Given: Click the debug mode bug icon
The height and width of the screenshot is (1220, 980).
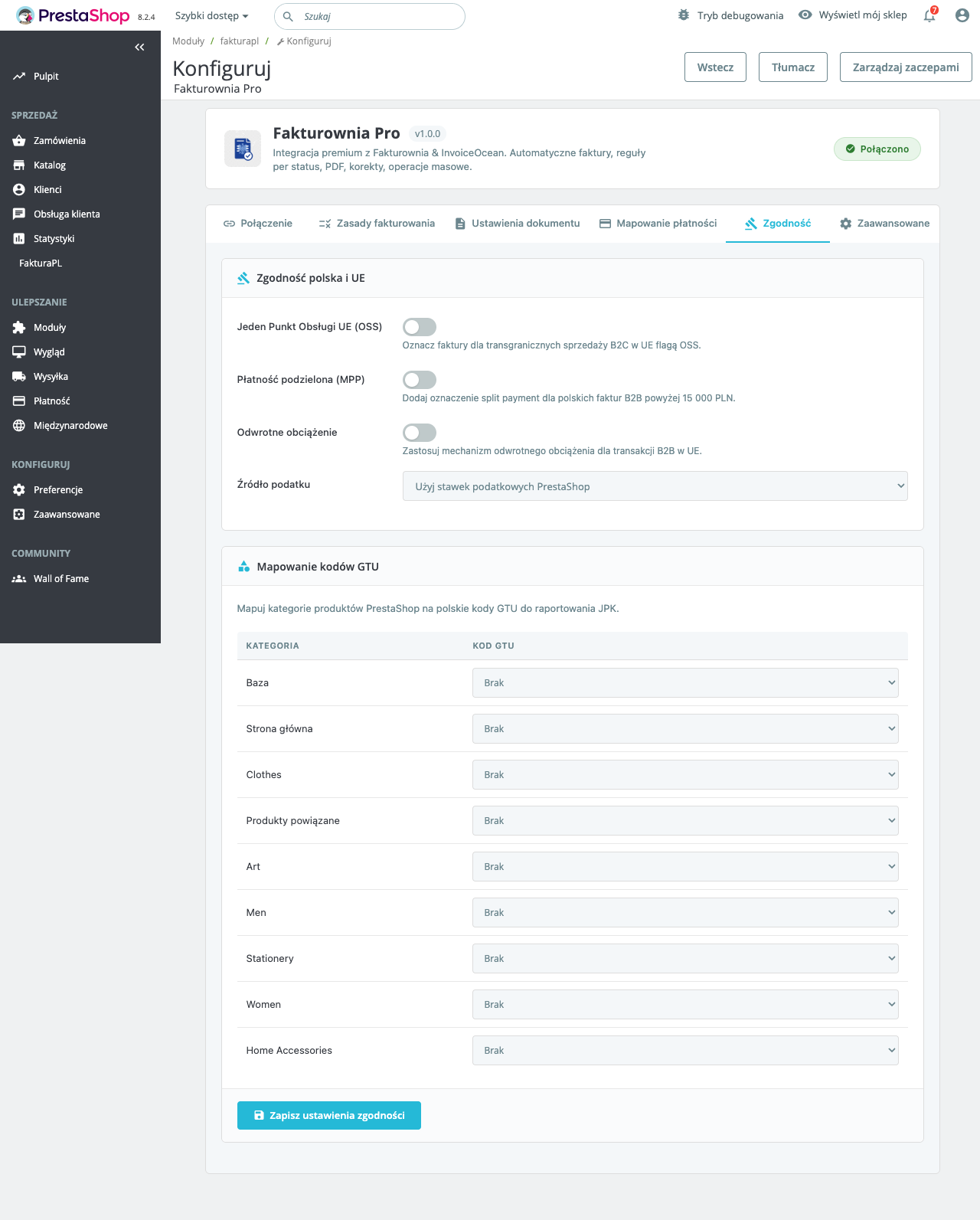Looking at the screenshot, I should 684,15.
